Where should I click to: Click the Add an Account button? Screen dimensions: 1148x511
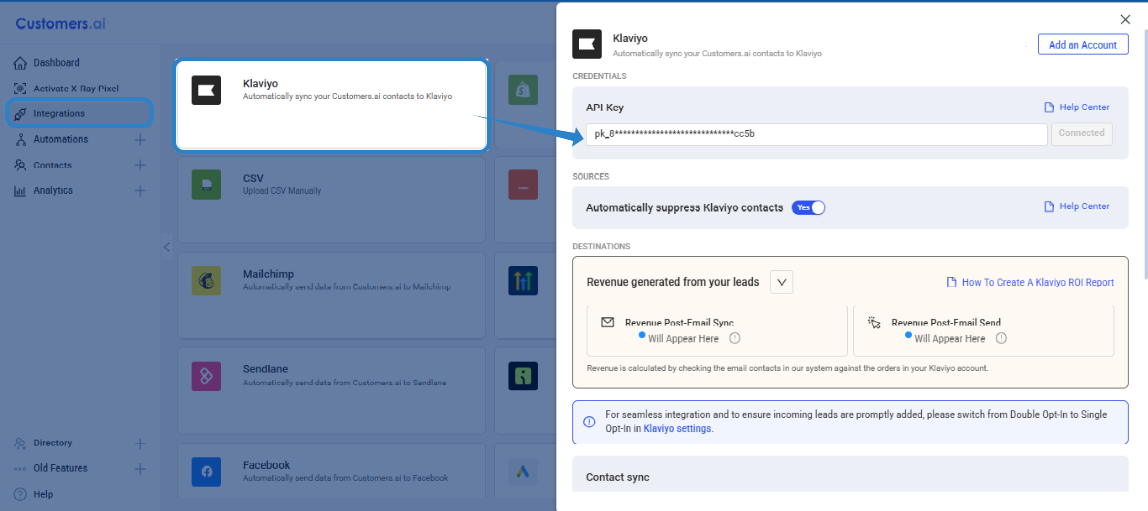[x=1083, y=45]
